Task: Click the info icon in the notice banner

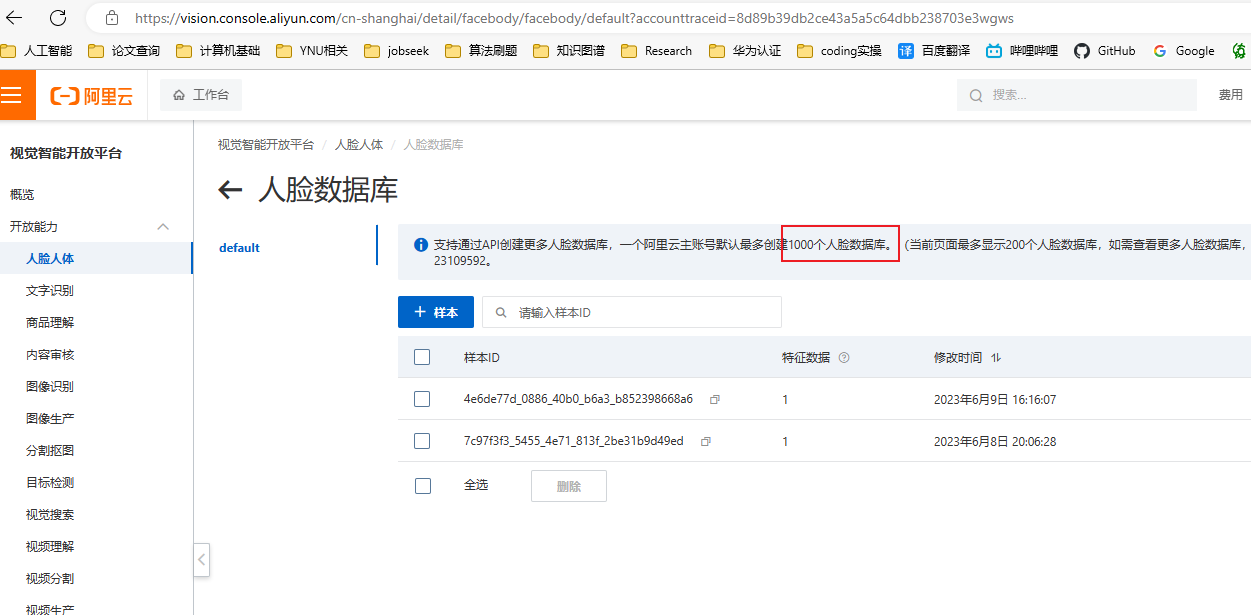Action: (x=421, y=244)
